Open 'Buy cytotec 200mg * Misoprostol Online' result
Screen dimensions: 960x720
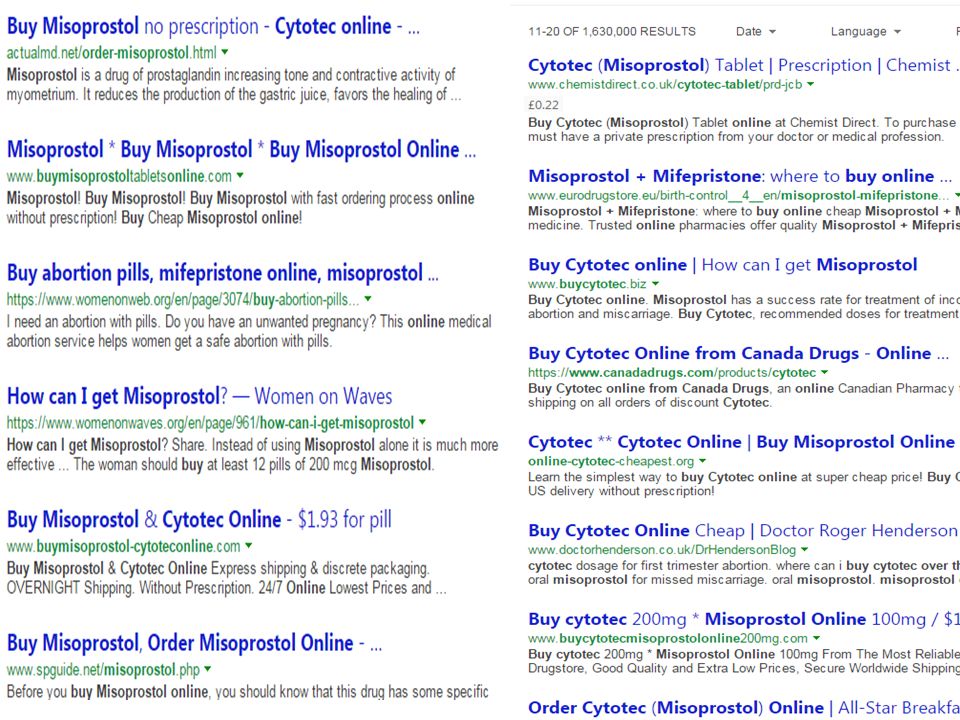coord(744,620)
